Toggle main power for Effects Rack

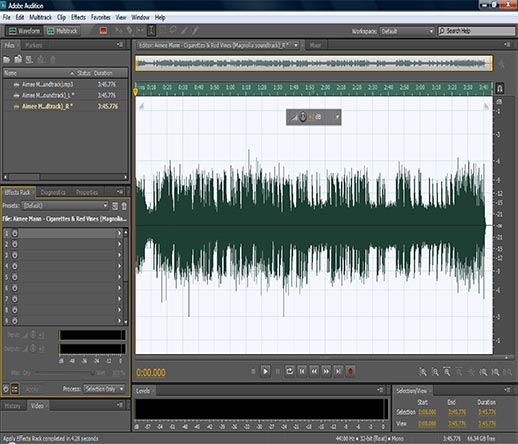coord(6,389)
